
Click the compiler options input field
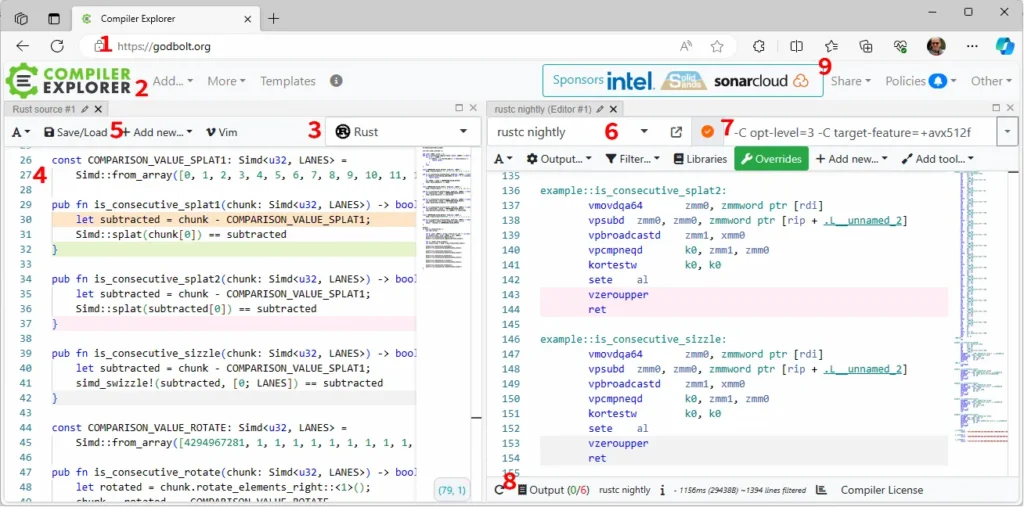click(860, 132)
